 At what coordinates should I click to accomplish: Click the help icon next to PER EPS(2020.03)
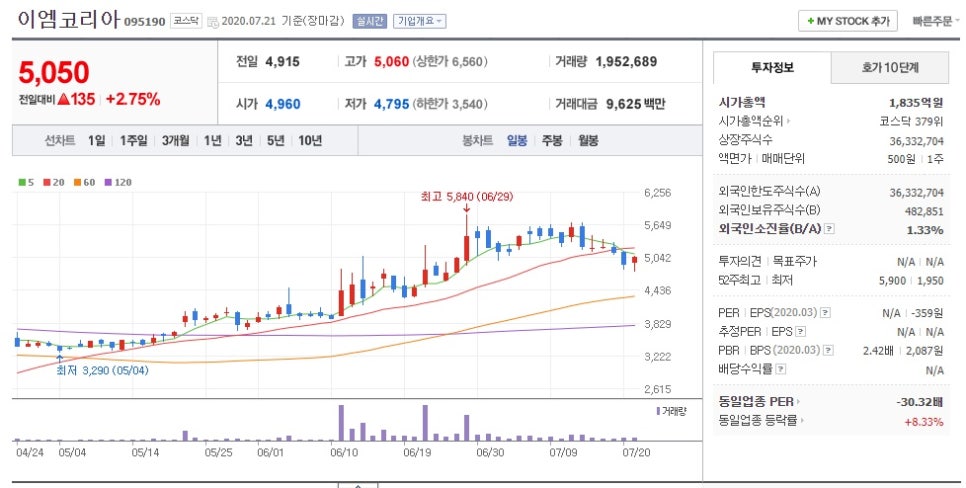click(825, 313)
